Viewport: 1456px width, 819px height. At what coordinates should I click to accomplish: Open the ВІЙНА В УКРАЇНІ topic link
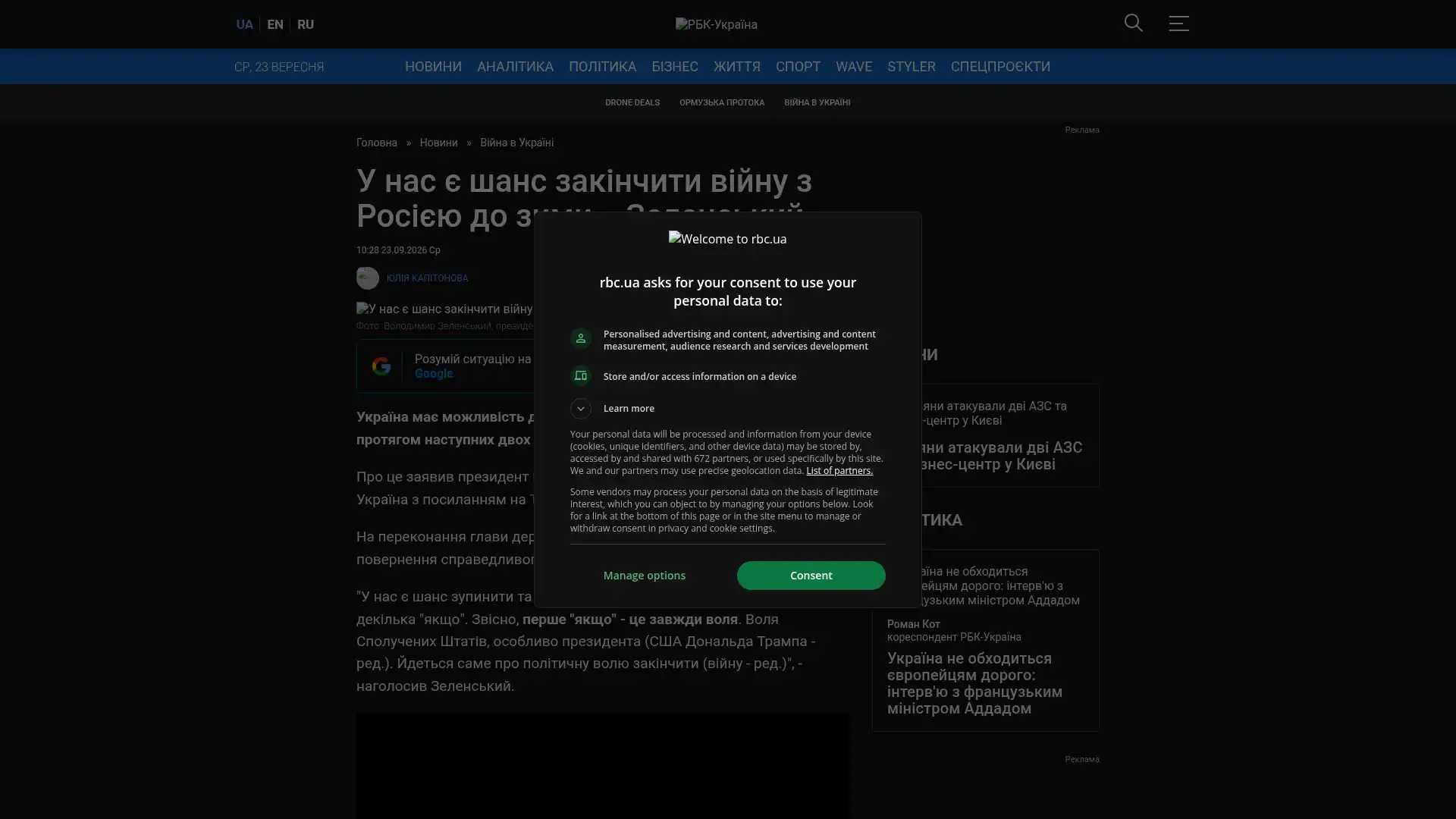tap(817, 102)
